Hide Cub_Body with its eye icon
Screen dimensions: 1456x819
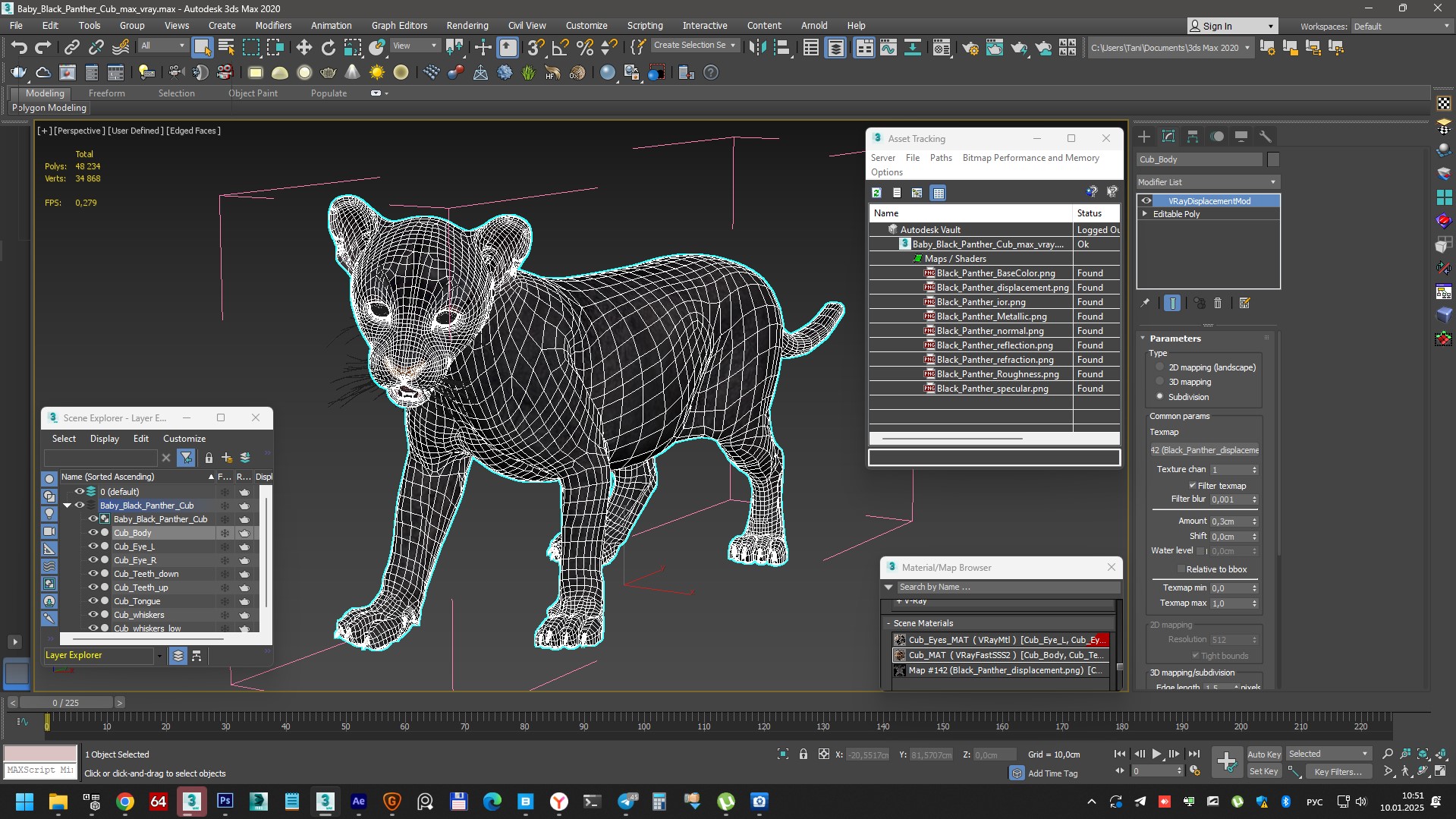coord(93,533)
